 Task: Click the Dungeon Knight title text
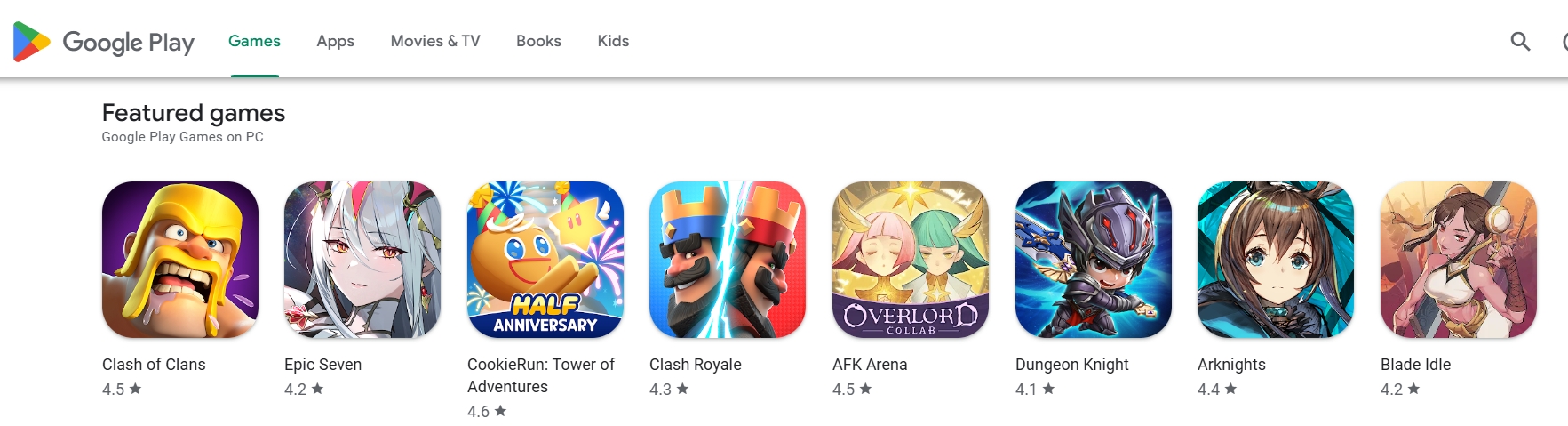click(x=1072, y=365)
